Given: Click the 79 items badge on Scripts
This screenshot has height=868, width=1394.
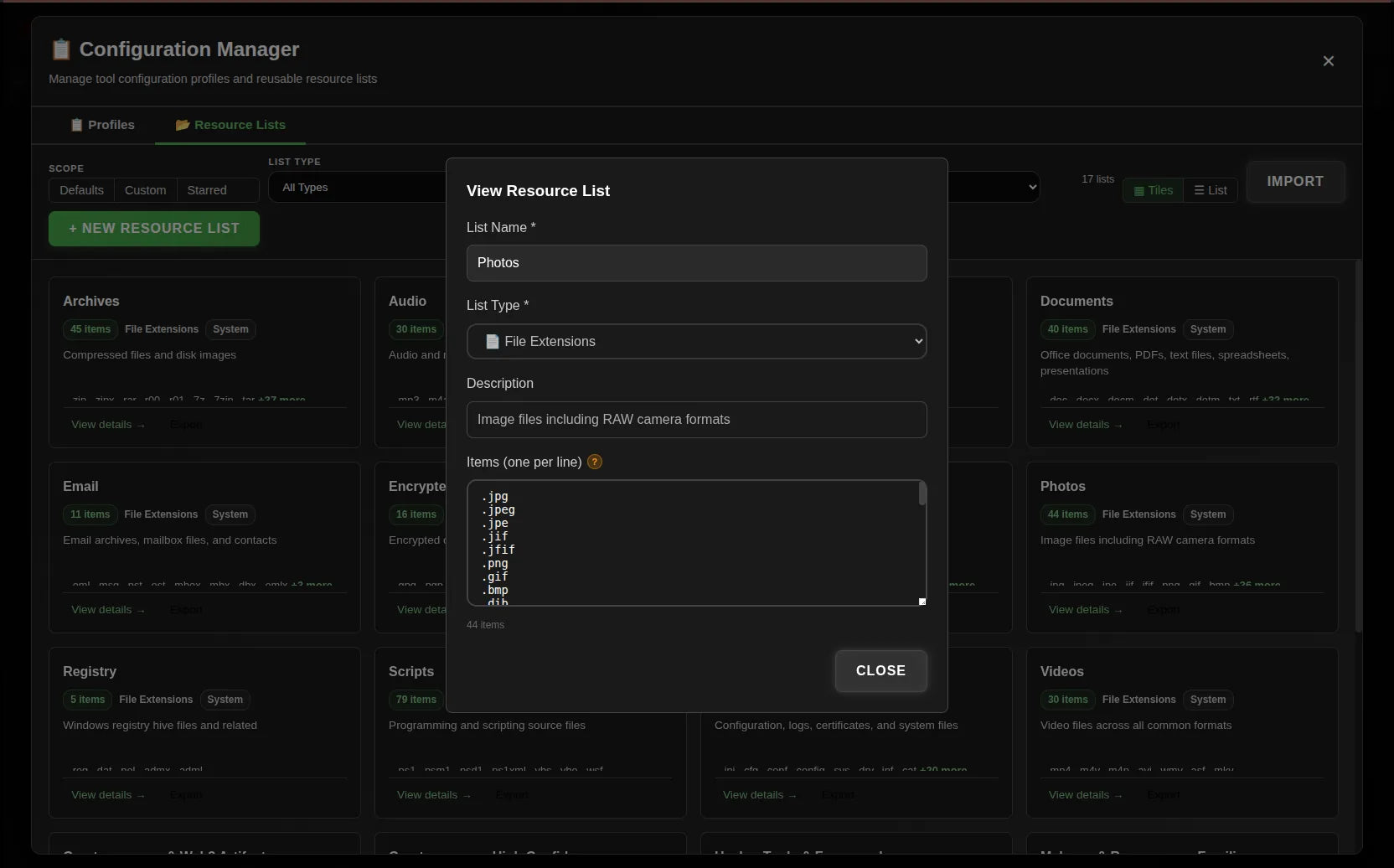Looking at the screenshot, I should [416, 700].
